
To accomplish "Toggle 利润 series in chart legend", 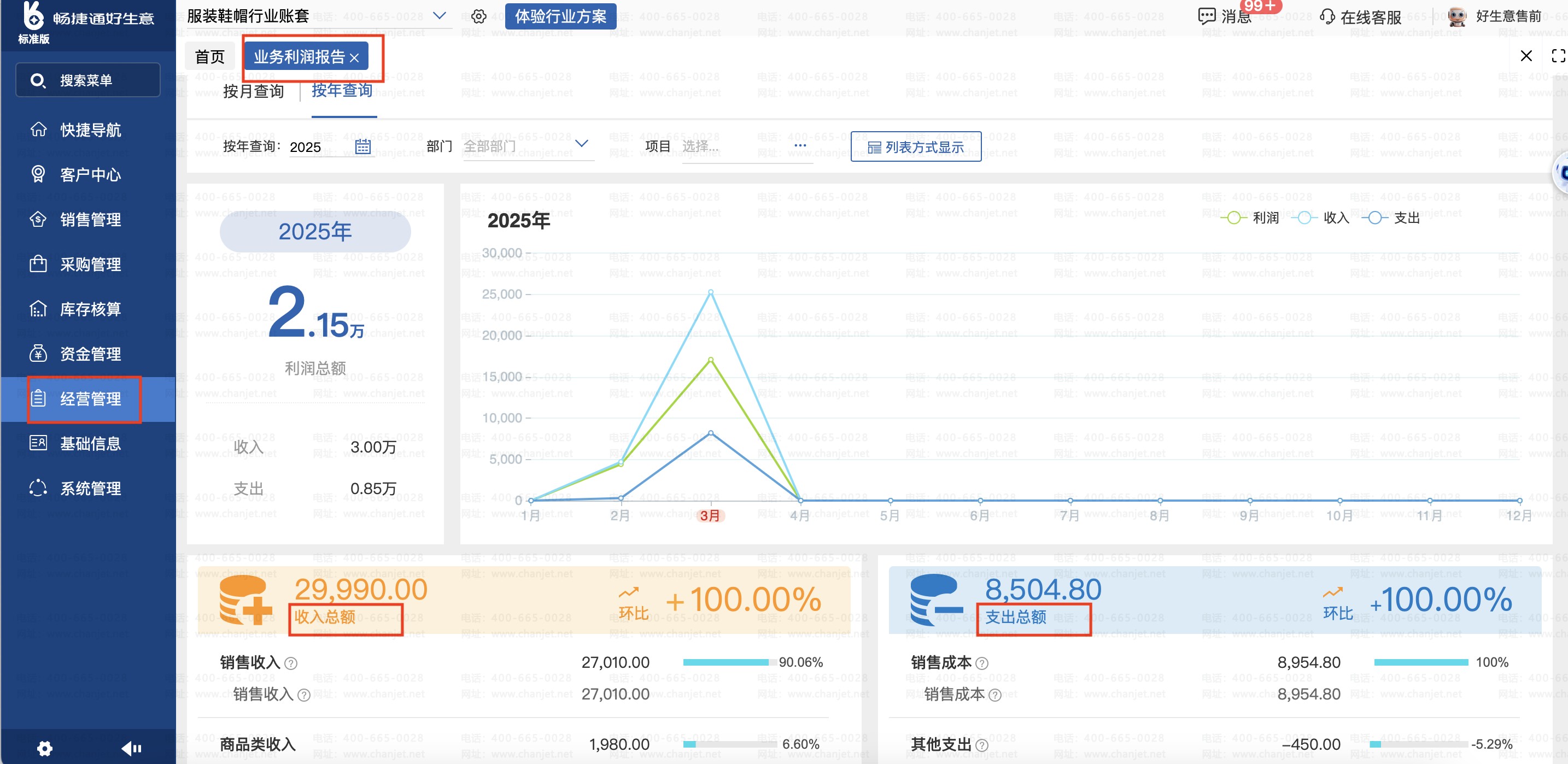I will 1250,218.
